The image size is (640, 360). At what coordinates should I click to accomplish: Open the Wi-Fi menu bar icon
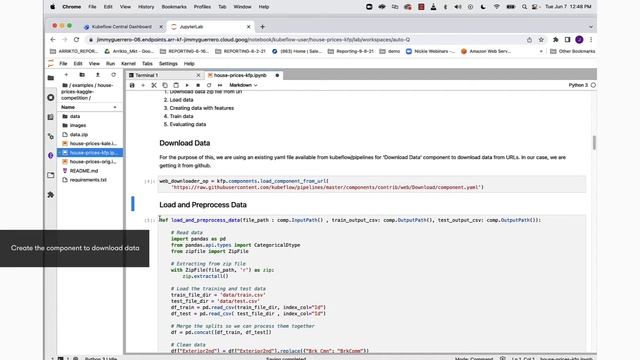[496, 7]
